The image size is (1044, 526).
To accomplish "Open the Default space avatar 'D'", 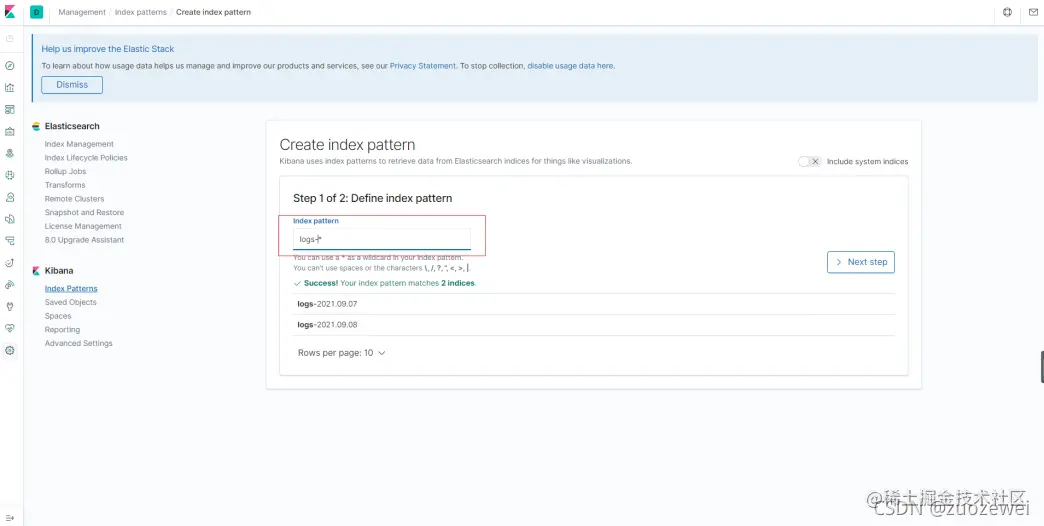I will (x=37, y=12).
